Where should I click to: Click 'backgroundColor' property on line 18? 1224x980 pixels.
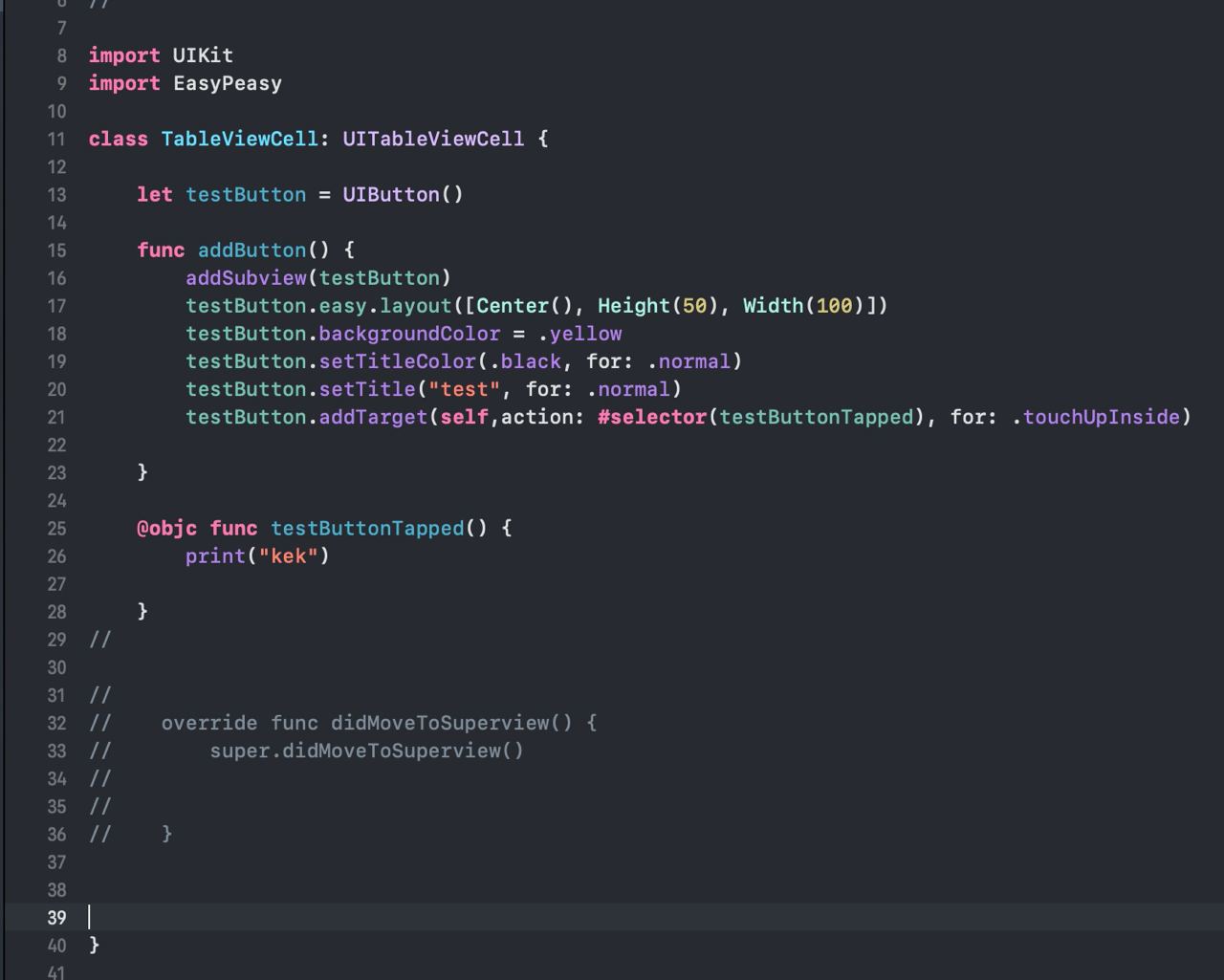[x=409, y=333]
